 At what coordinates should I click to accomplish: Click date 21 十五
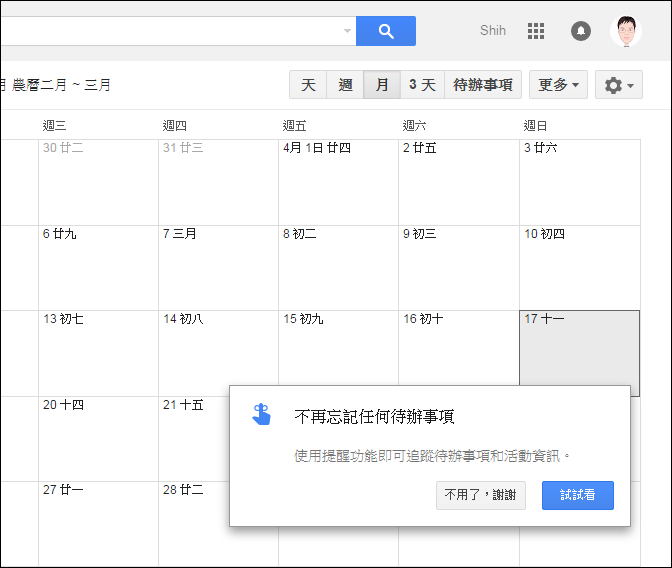[x=183, y=405]
